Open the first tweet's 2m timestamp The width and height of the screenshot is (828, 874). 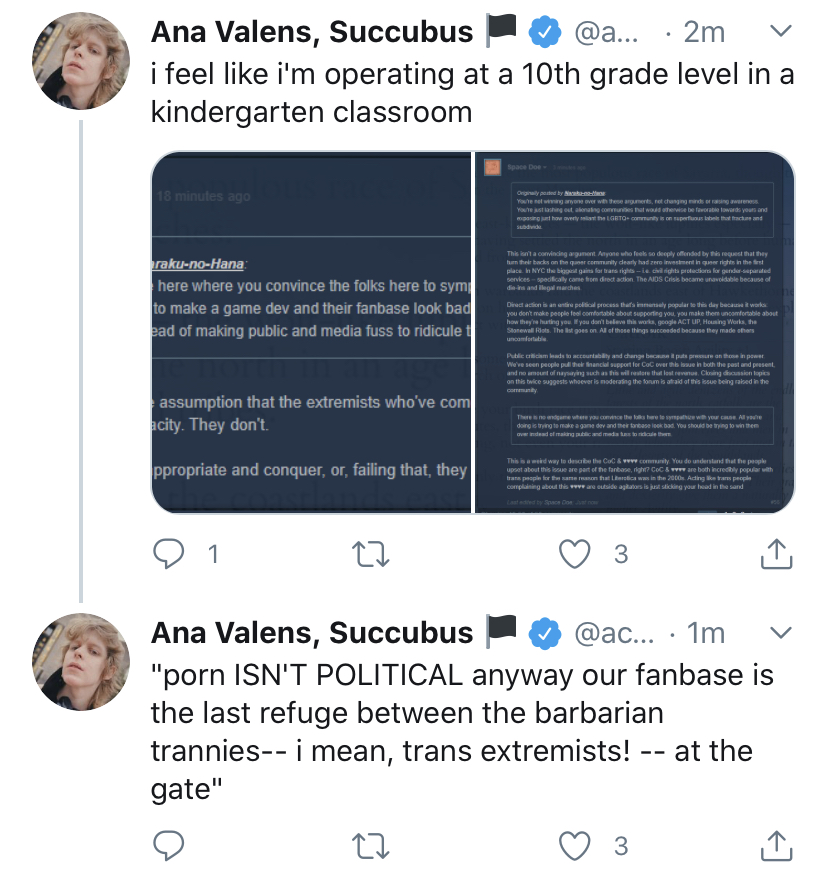click(703, 32)
